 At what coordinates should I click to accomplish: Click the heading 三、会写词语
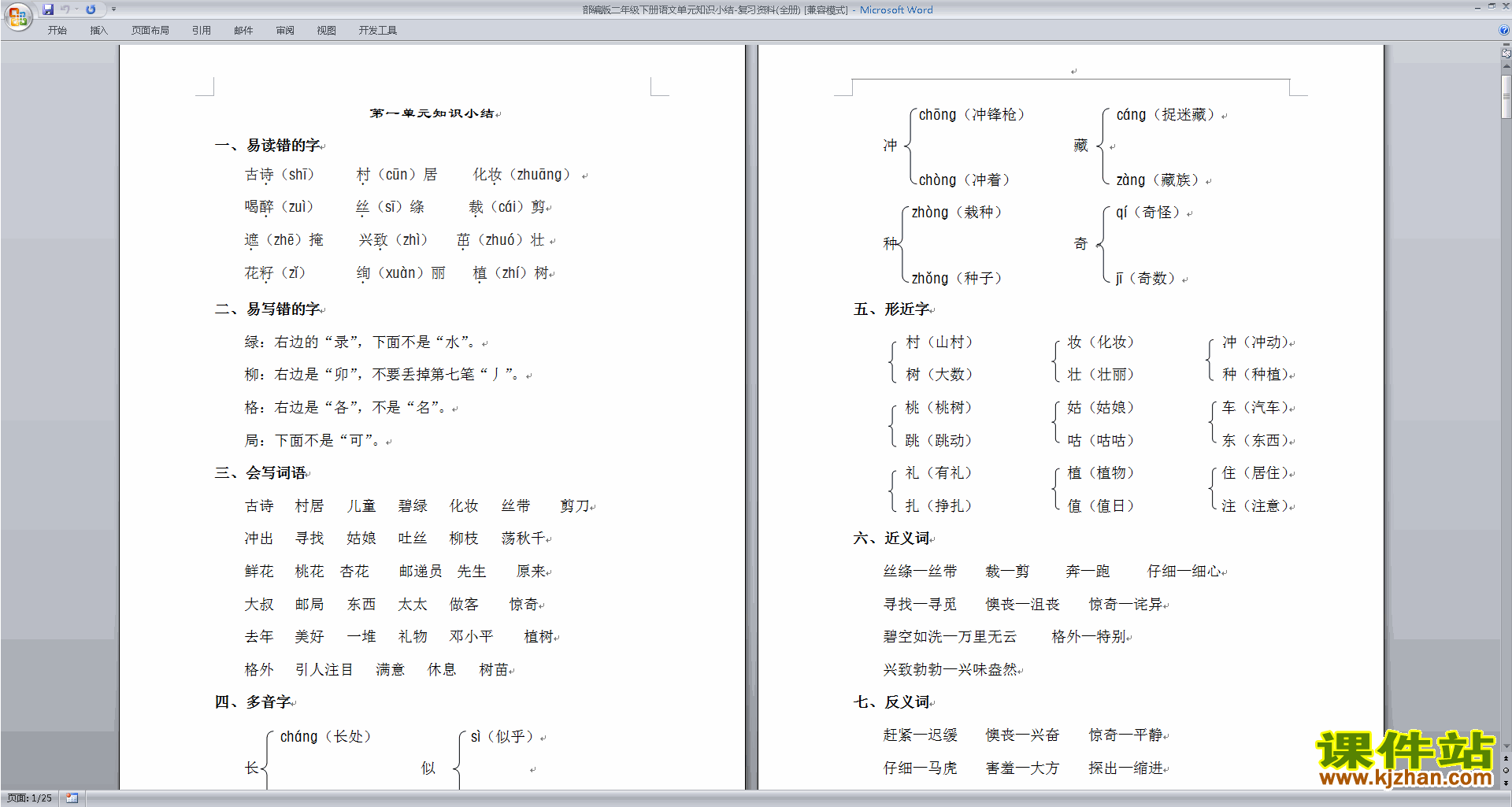pos(261,473)
